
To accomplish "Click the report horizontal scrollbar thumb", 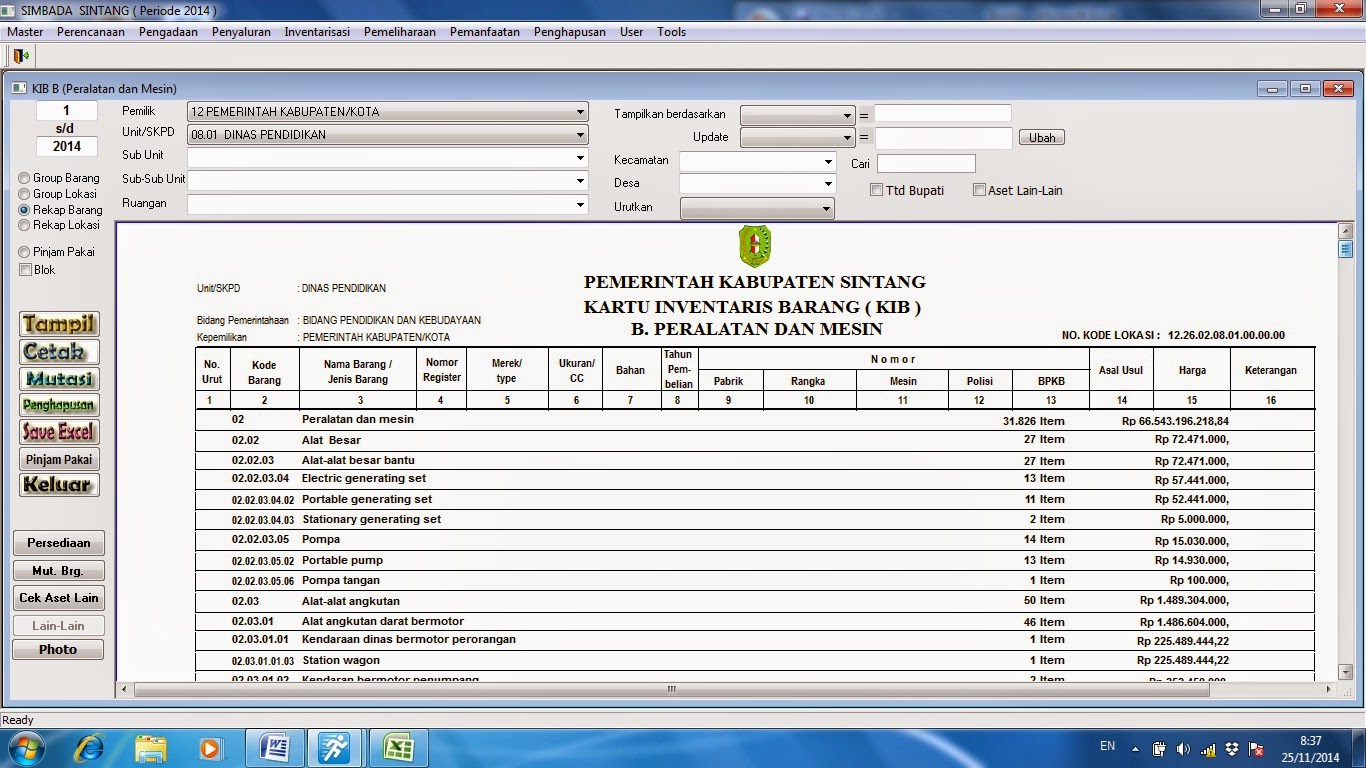I will coord(671,689).
